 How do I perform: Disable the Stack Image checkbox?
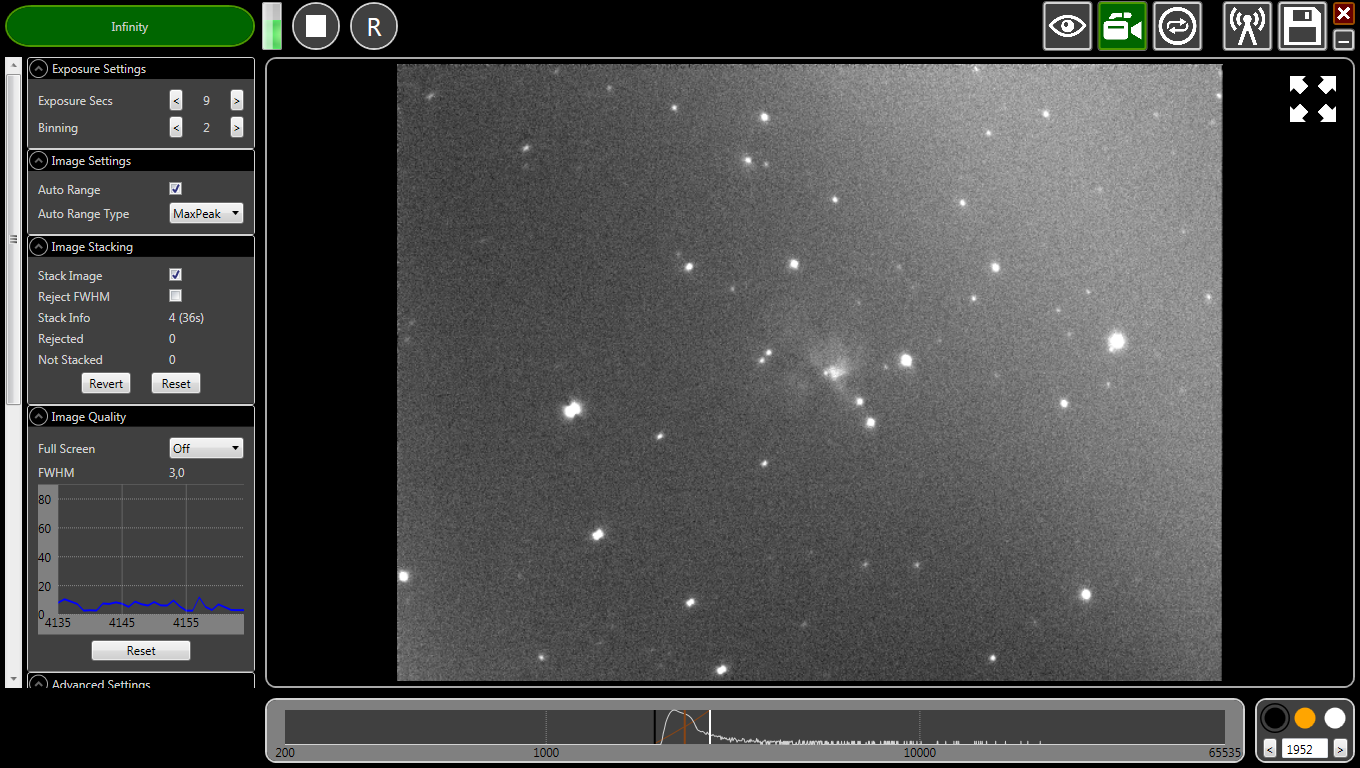pyautogui.click(x=176, y=275)
